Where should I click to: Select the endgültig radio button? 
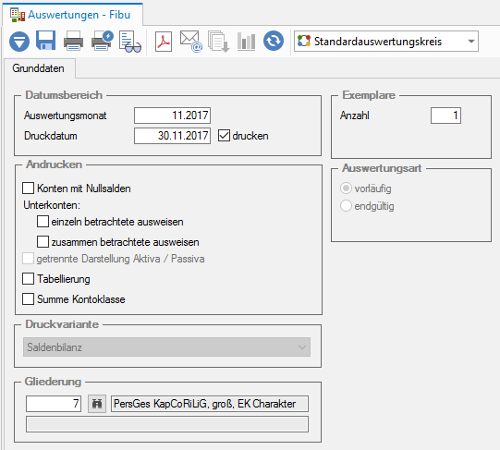346,206
